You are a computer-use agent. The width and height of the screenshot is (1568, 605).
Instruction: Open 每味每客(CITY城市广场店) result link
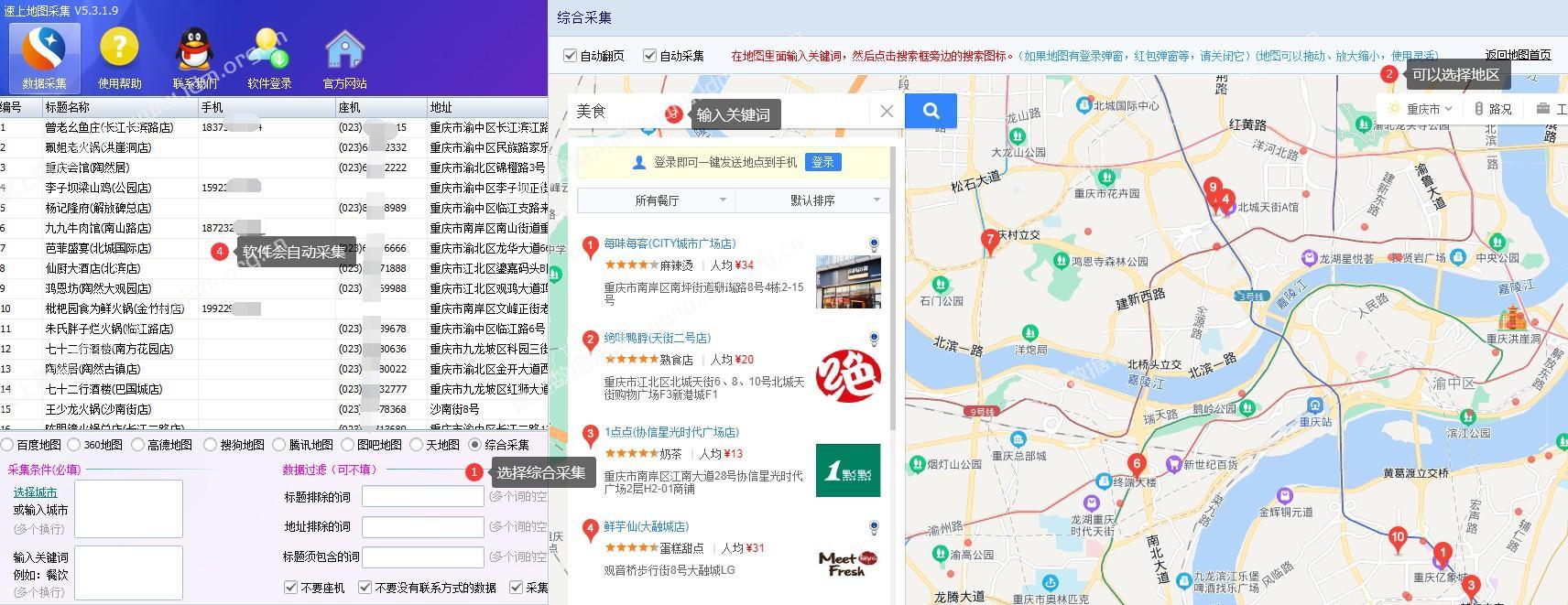670,243
